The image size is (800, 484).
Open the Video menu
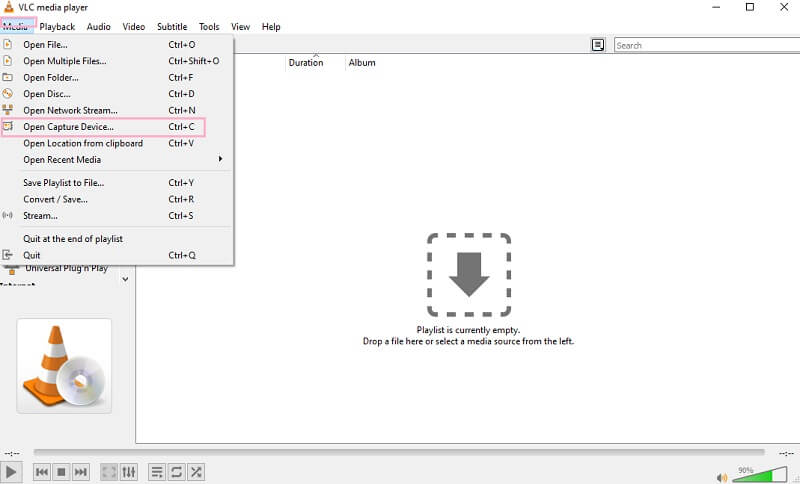[134, 27]
